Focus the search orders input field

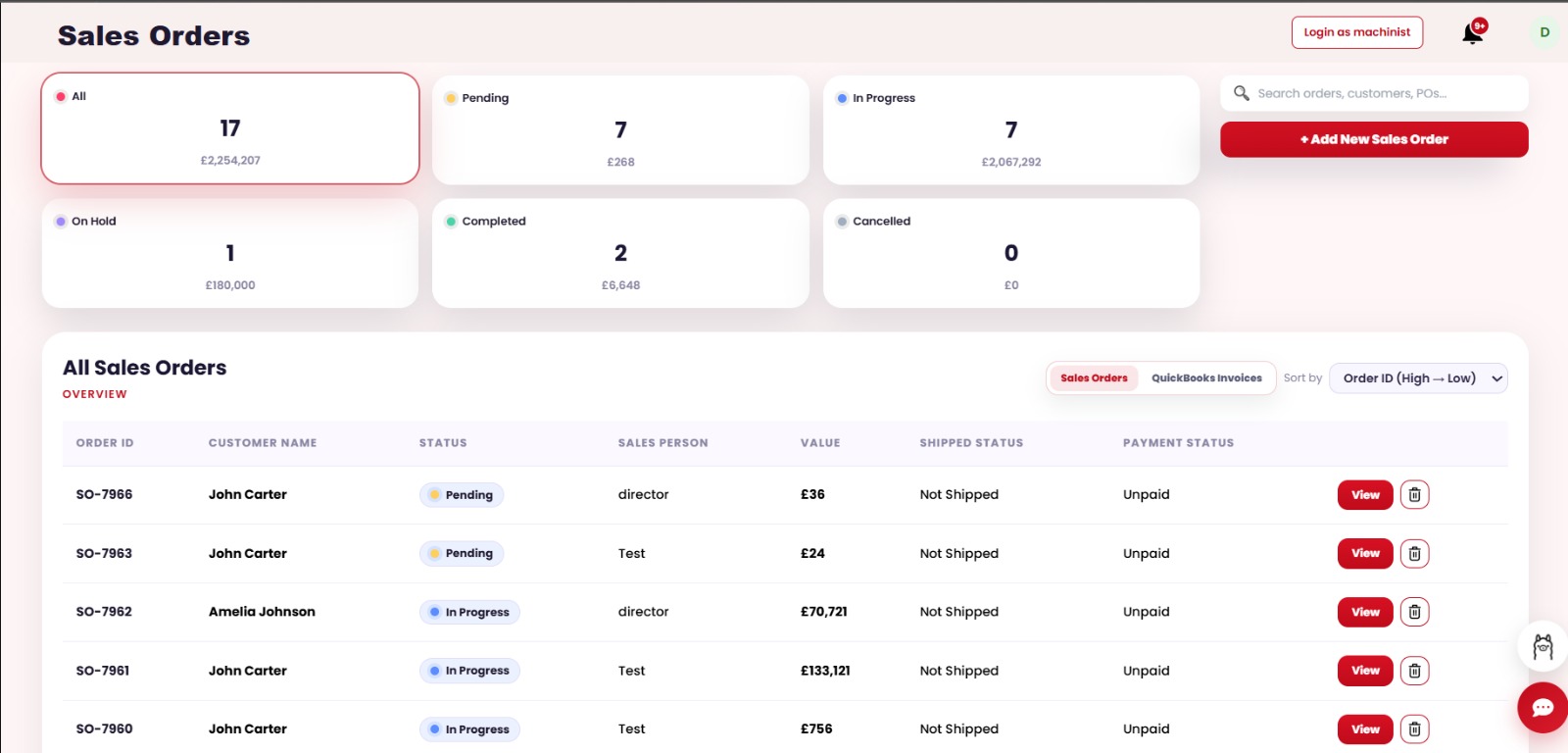(1374, 93)
